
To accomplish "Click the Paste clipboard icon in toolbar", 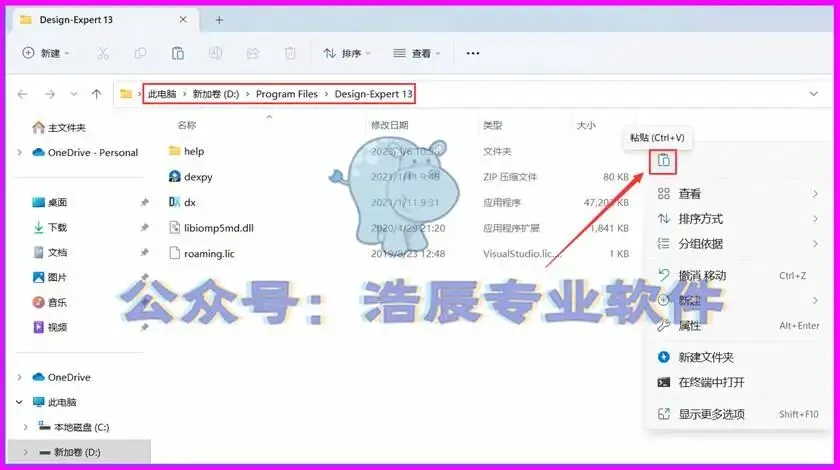I will (178, 53).
